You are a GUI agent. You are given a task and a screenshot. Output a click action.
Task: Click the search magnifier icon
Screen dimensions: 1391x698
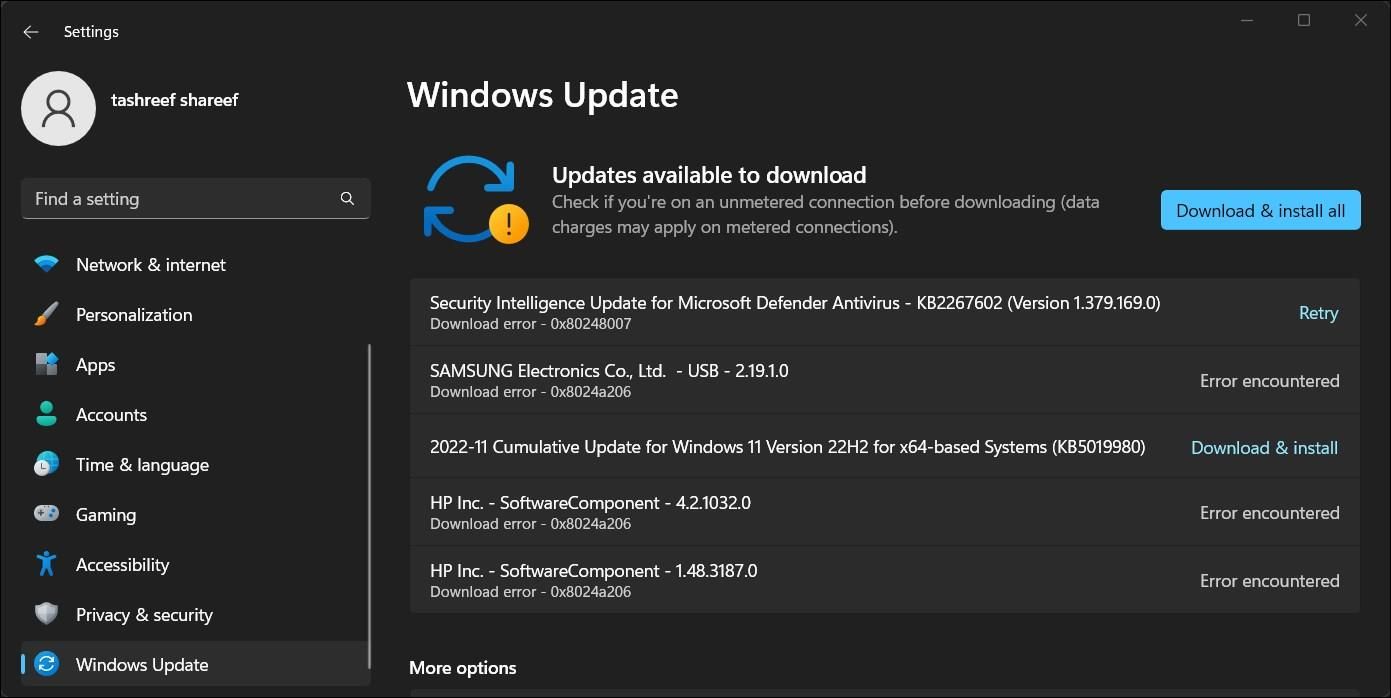click(347, 199)
